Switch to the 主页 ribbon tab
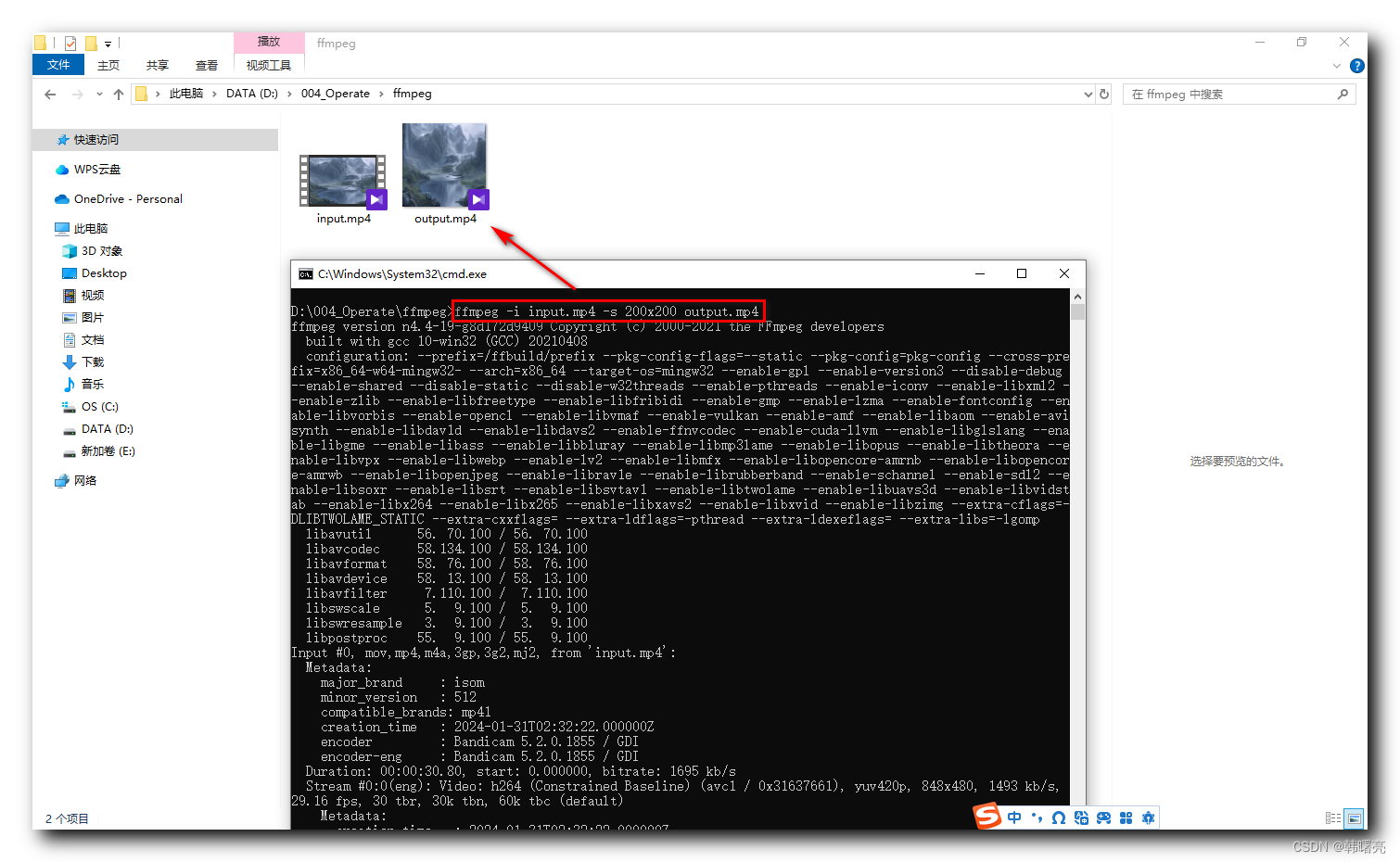Screen dimensions: 1400x862 [x=108, y=65]
